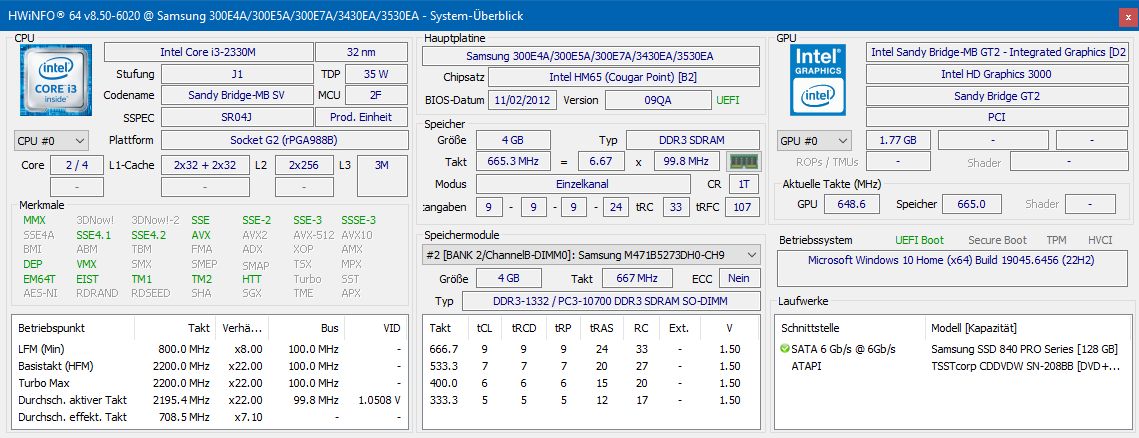This screenshot has width=1139, height=438.
Task: Close the HWiNFO System-Überblick window
Action: [x=1126, y=16]
